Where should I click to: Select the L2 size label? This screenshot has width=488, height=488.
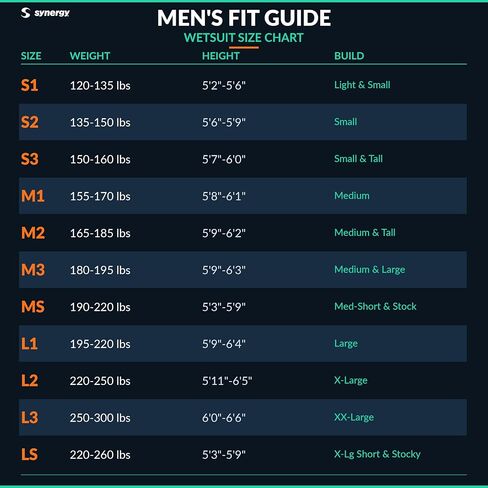click(x=29, y=380)
